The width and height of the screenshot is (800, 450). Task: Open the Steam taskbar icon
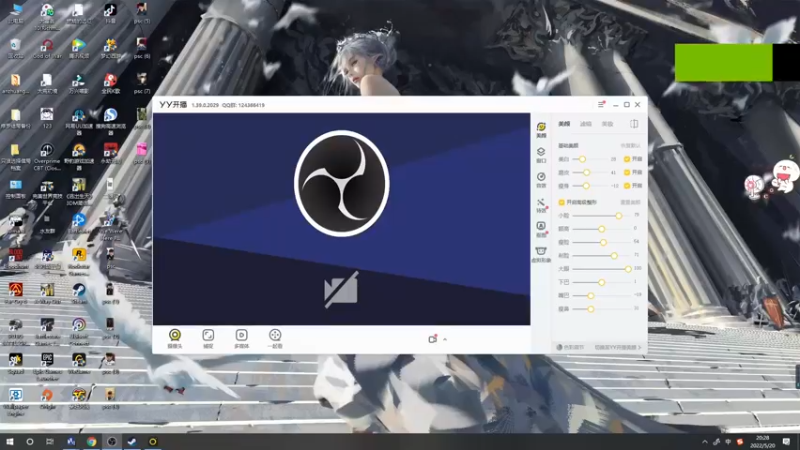tap(132, 442)
